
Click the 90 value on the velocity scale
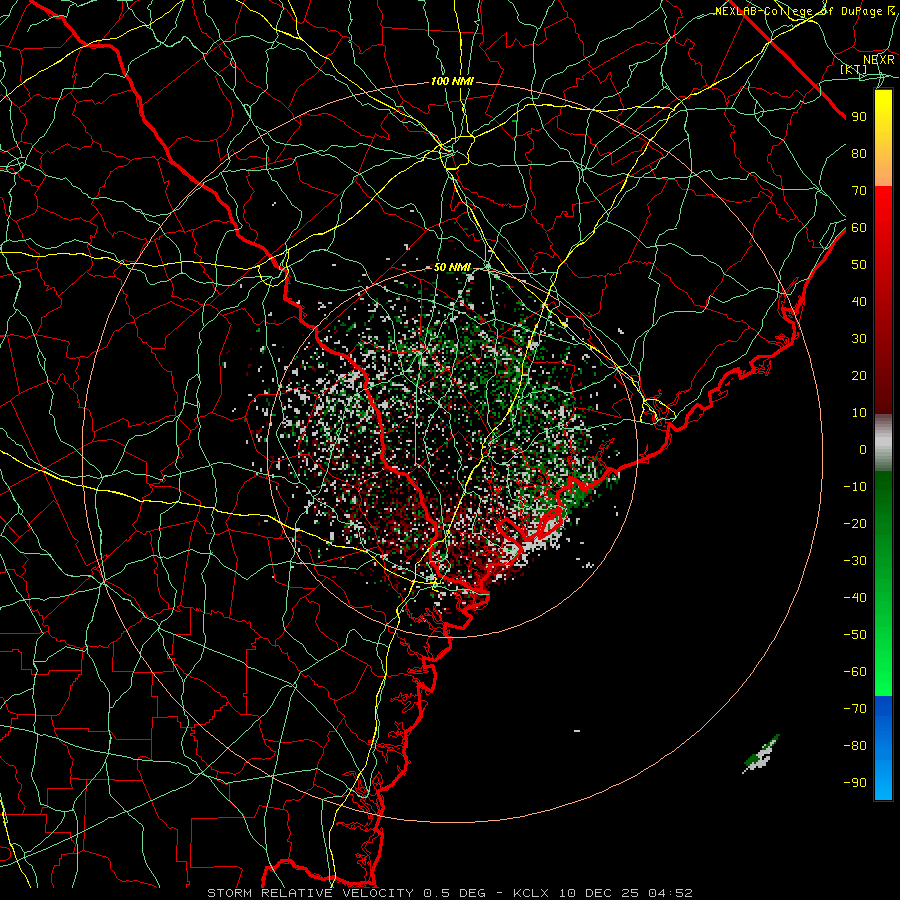[x=859, y=117]
